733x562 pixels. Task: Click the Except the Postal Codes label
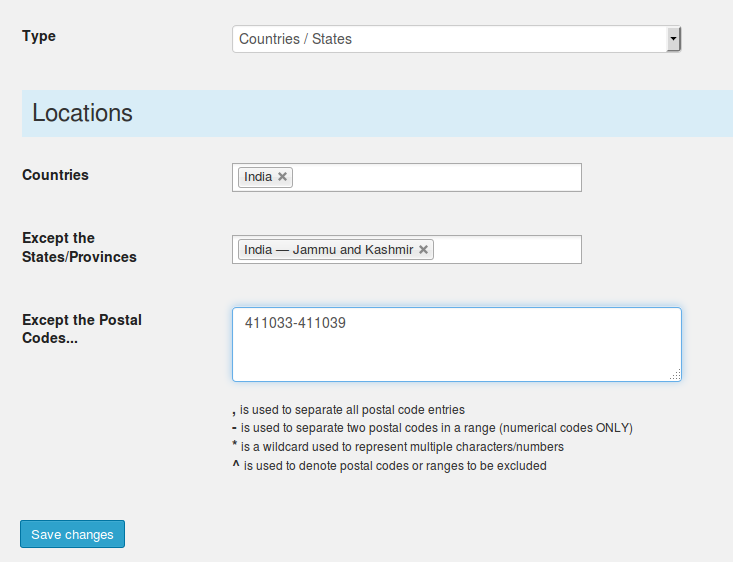coord(82,329)
